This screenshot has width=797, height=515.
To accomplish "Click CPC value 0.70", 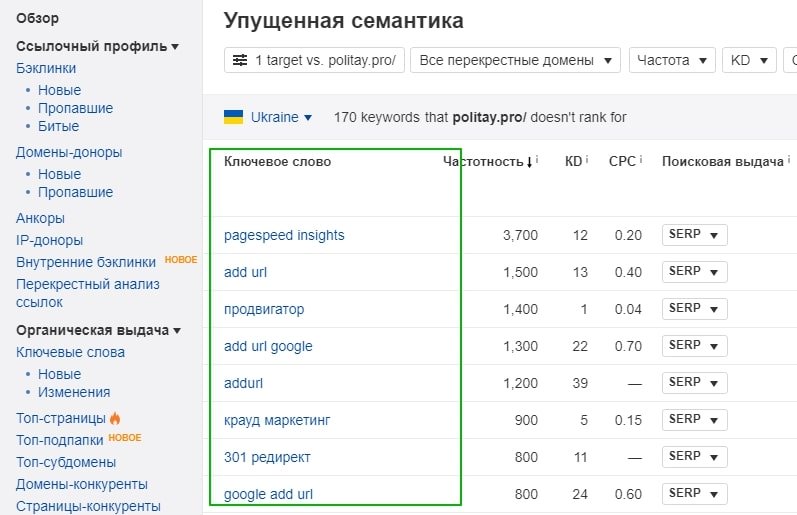I will tap(628, 346).
